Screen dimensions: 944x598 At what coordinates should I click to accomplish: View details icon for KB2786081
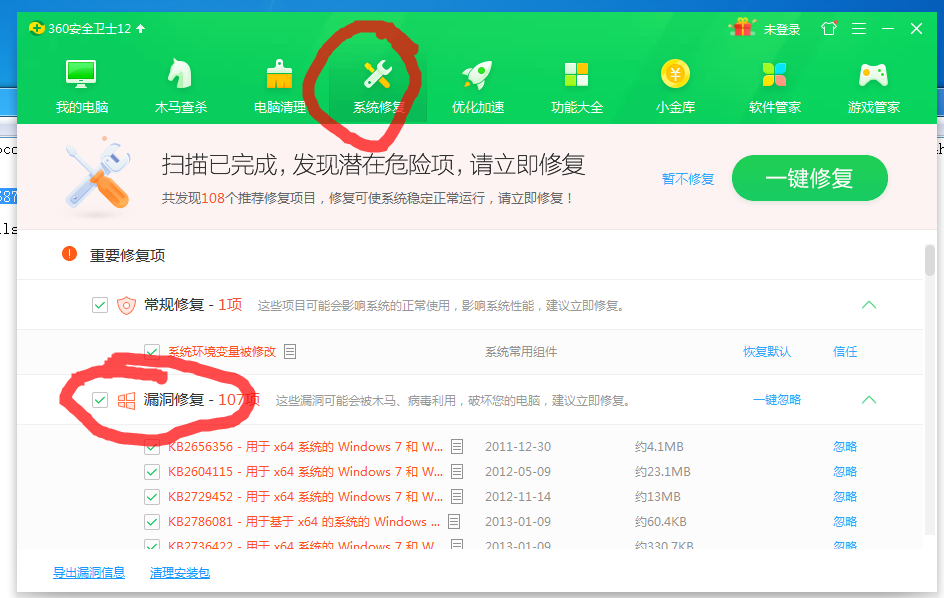pos(454,521)
